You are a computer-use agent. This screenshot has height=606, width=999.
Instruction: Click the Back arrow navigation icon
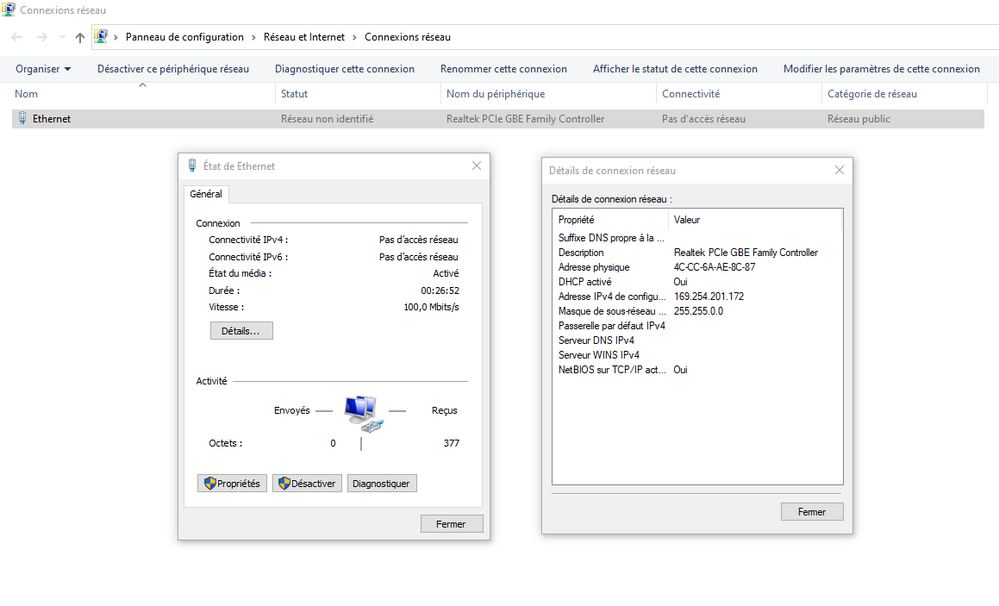coord(17,37)
